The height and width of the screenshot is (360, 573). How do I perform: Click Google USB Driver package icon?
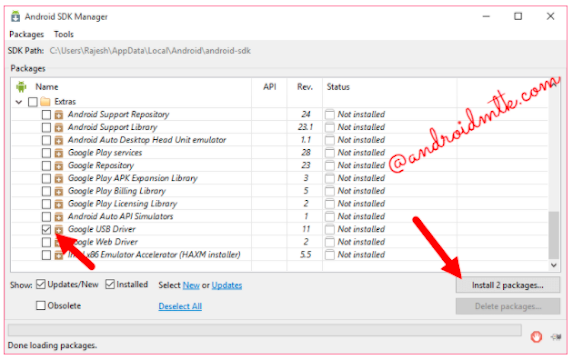pos(58,230)
